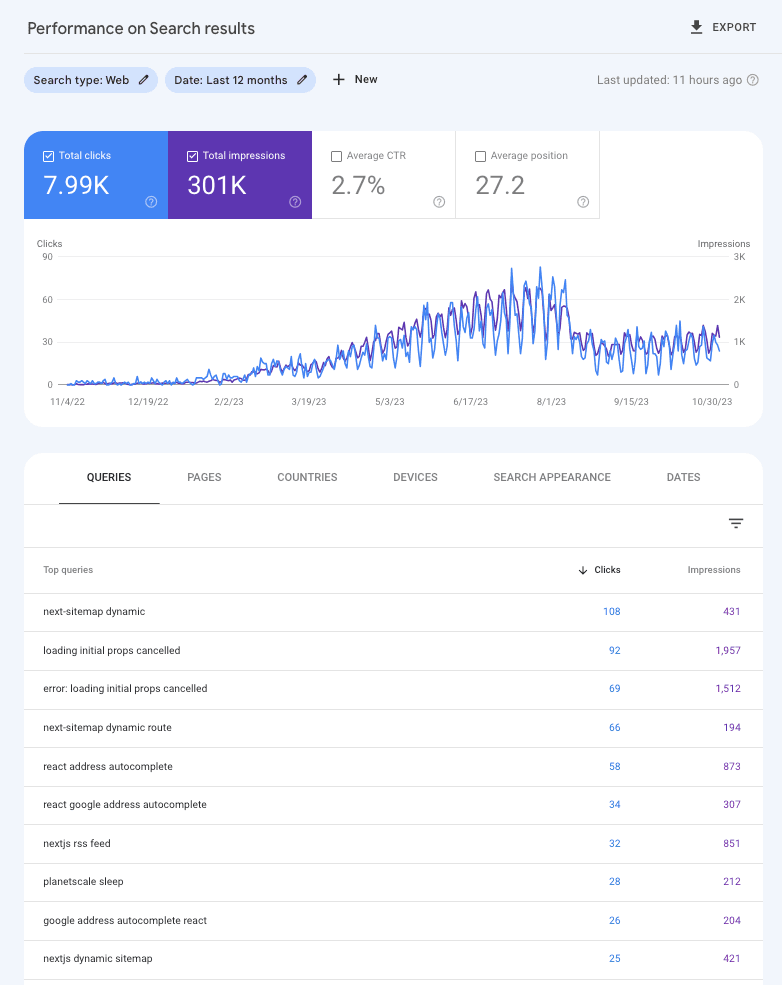Click the Export download icon
Image resolution: width=782 pixels, height=985 pixels.
click(x=697, y=28)
